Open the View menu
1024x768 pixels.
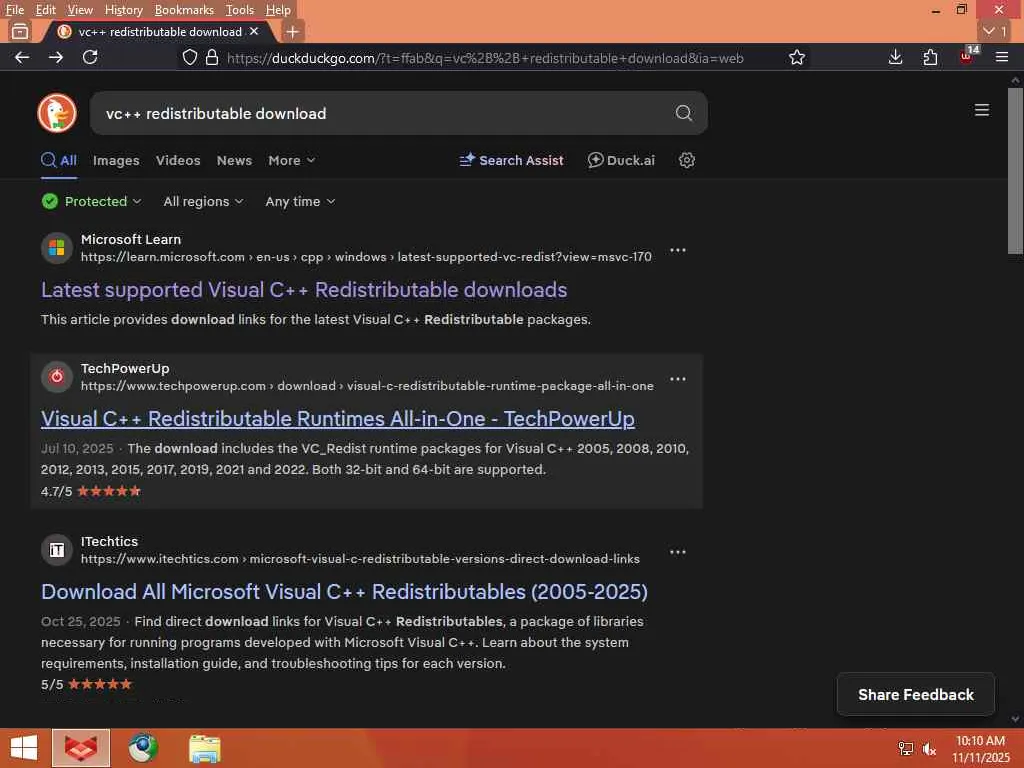(x=80, y=10)
